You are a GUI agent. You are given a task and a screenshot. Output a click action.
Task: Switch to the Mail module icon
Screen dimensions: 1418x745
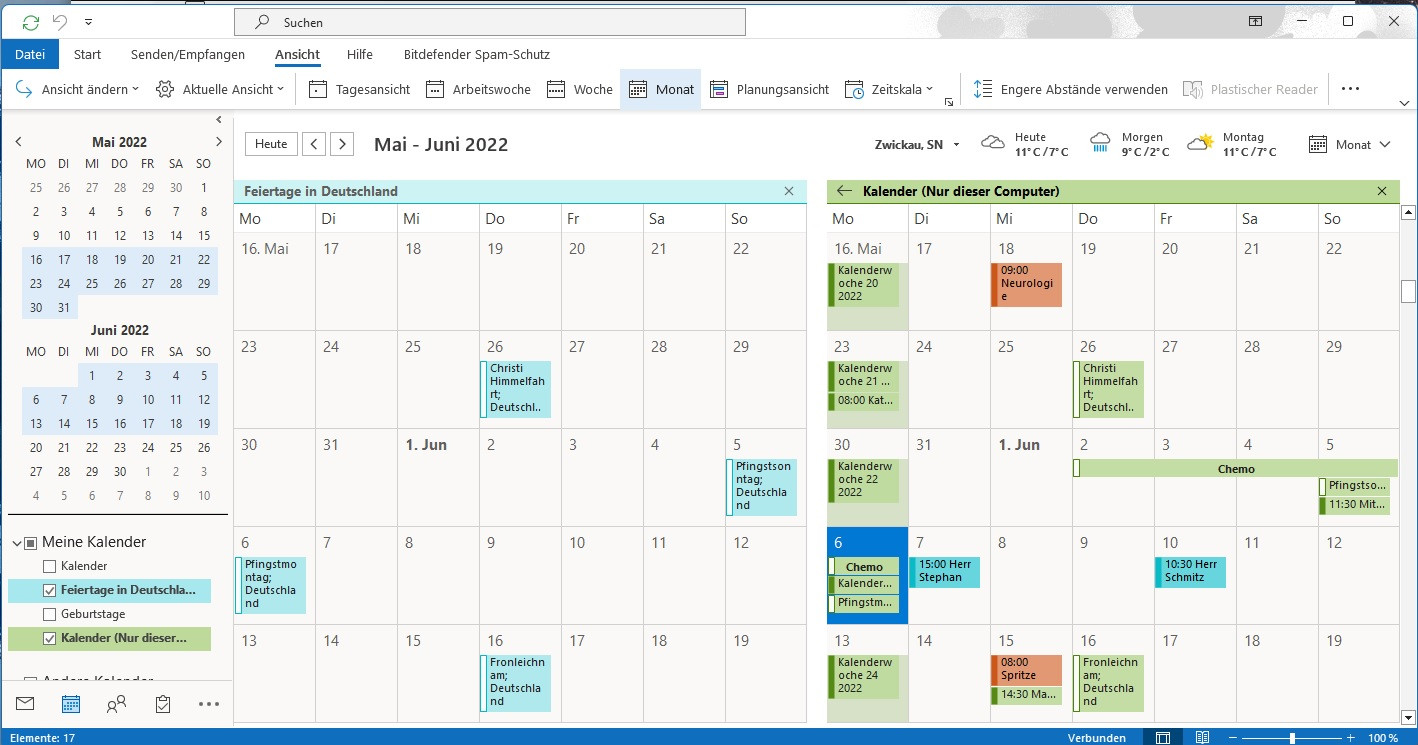[x=25, y=704]
